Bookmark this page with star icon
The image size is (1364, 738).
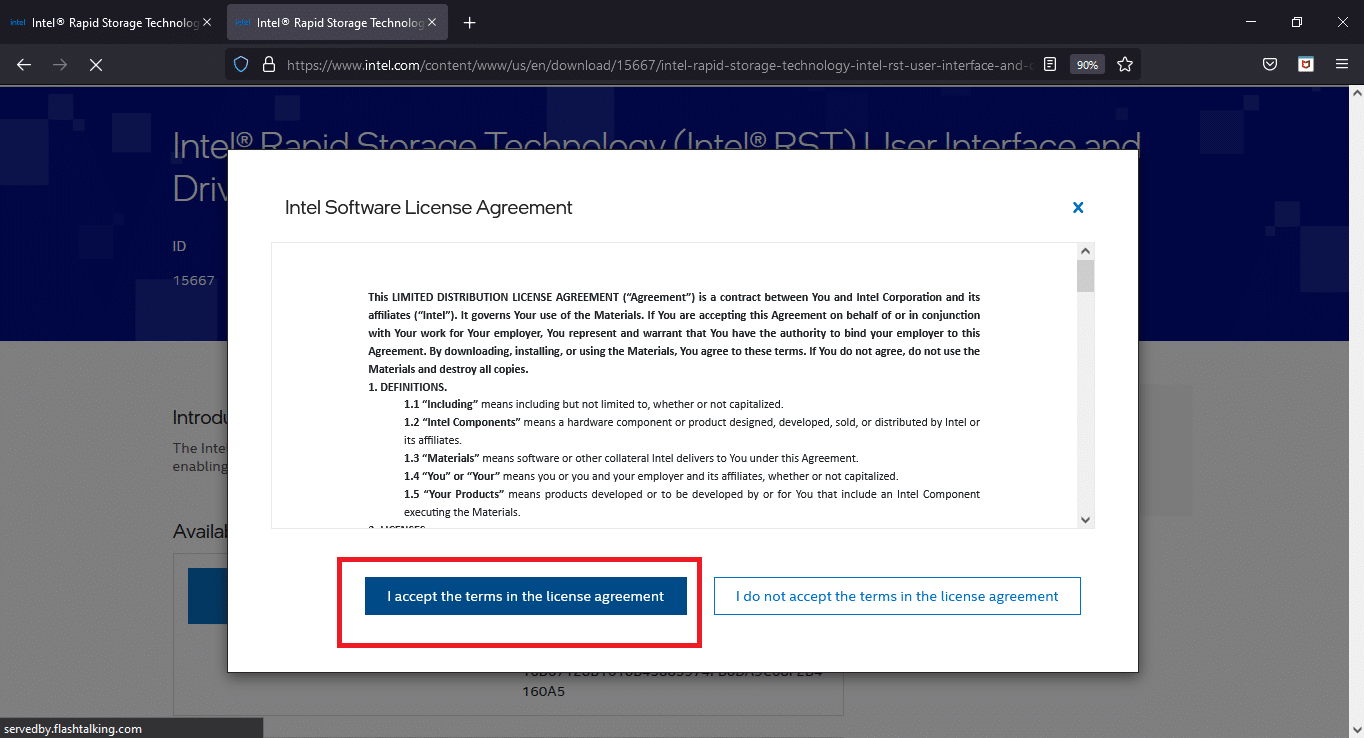pos(1125,64)
